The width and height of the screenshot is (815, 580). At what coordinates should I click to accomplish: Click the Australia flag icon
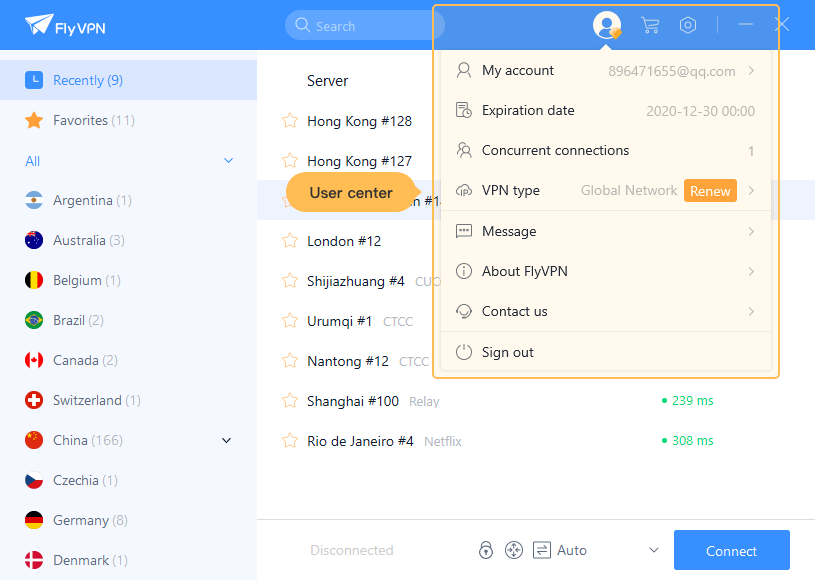34,240
